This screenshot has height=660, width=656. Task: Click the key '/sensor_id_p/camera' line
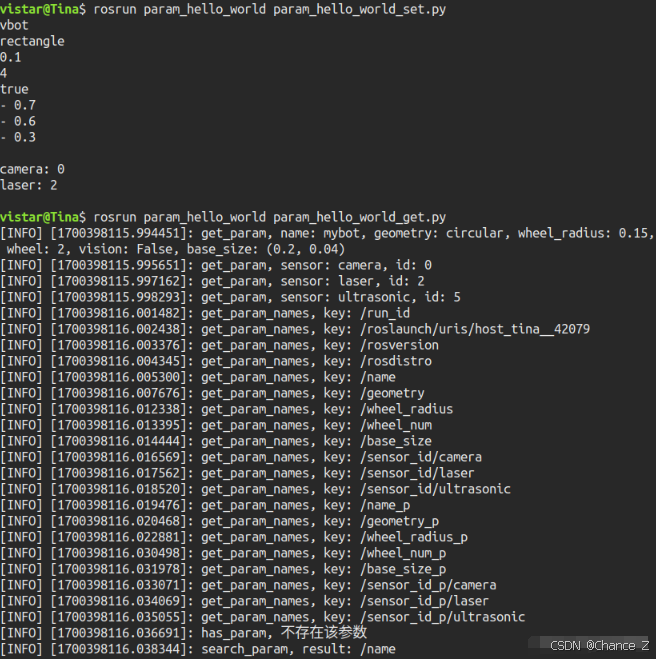(x=248, y=585)
